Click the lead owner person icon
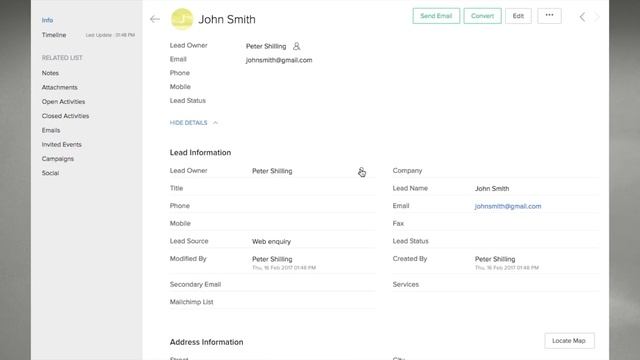Viewport: 640px width, 360px height. pos(297,46)
